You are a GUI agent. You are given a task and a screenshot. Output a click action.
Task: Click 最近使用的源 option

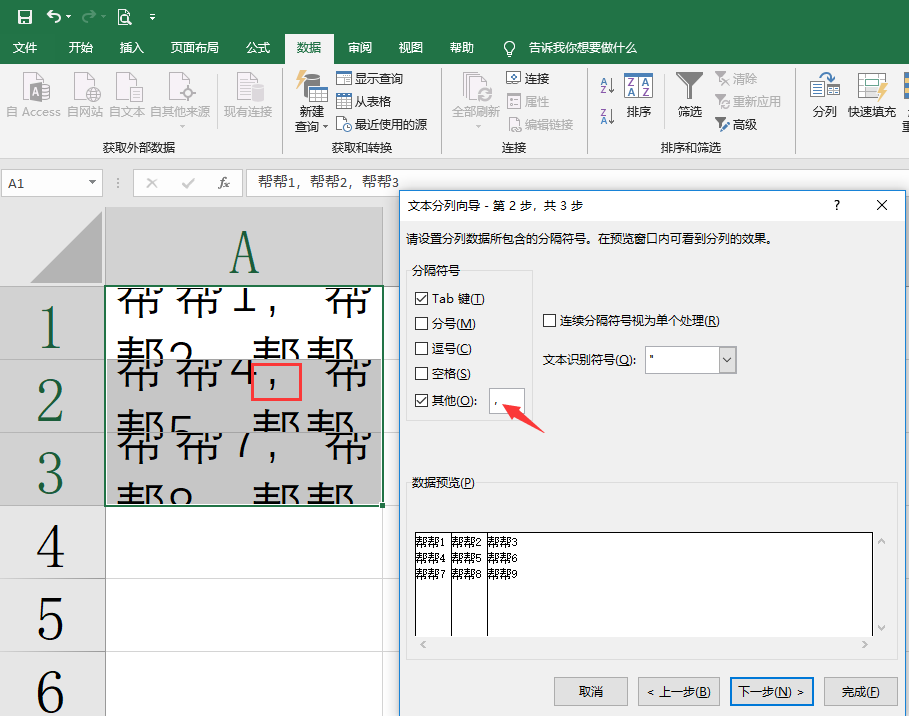382,125
